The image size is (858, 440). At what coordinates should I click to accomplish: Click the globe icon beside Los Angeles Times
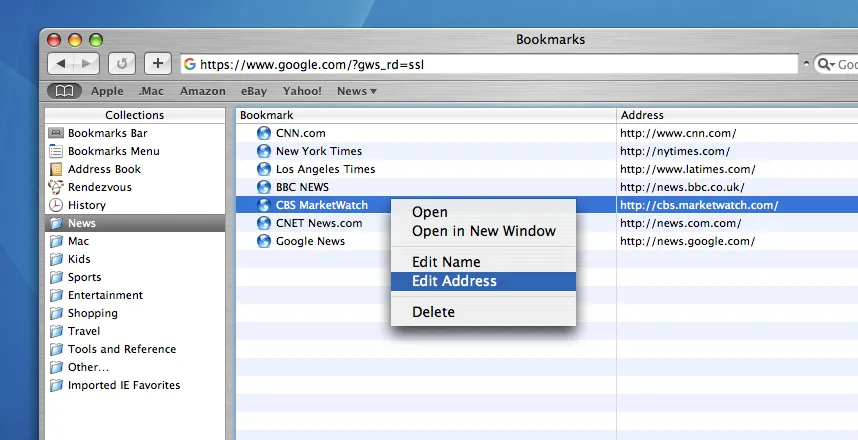[264, 169]
